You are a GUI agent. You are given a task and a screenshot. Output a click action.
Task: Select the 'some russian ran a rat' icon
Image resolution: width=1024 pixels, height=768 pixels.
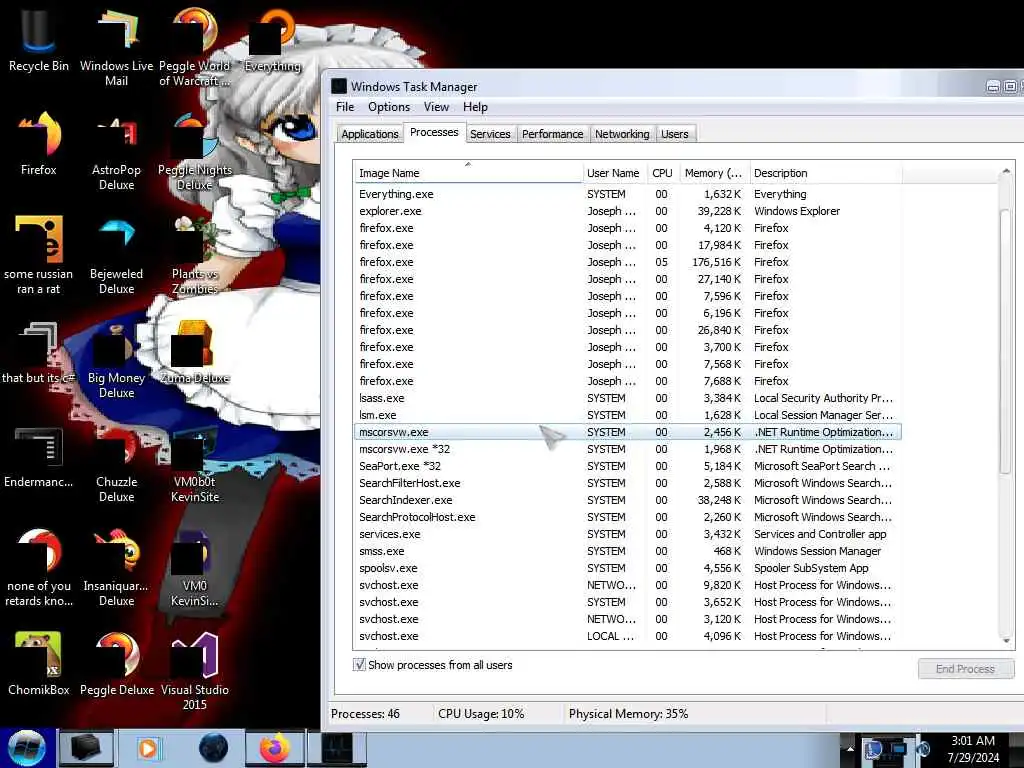point(38,255)
